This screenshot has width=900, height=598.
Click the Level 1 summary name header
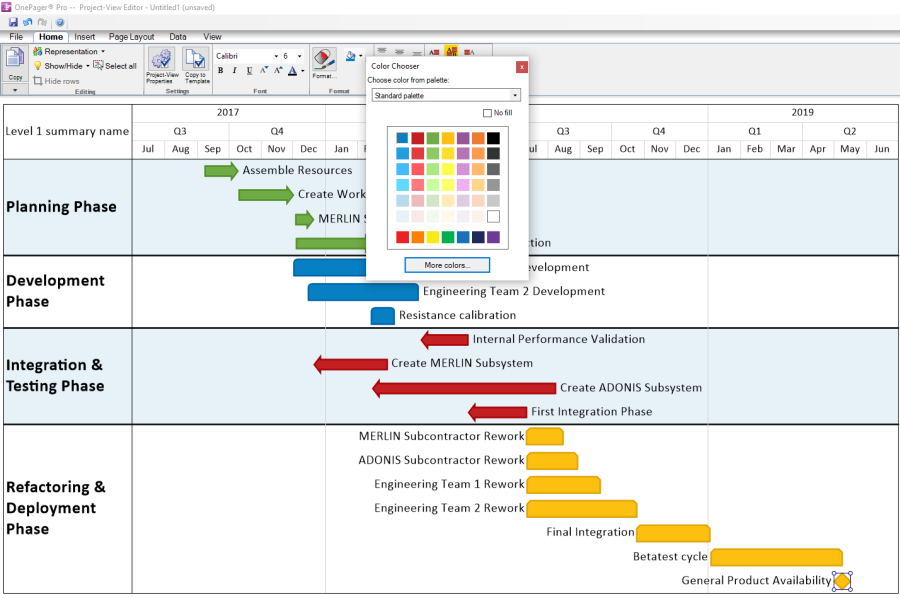(67, 131)
